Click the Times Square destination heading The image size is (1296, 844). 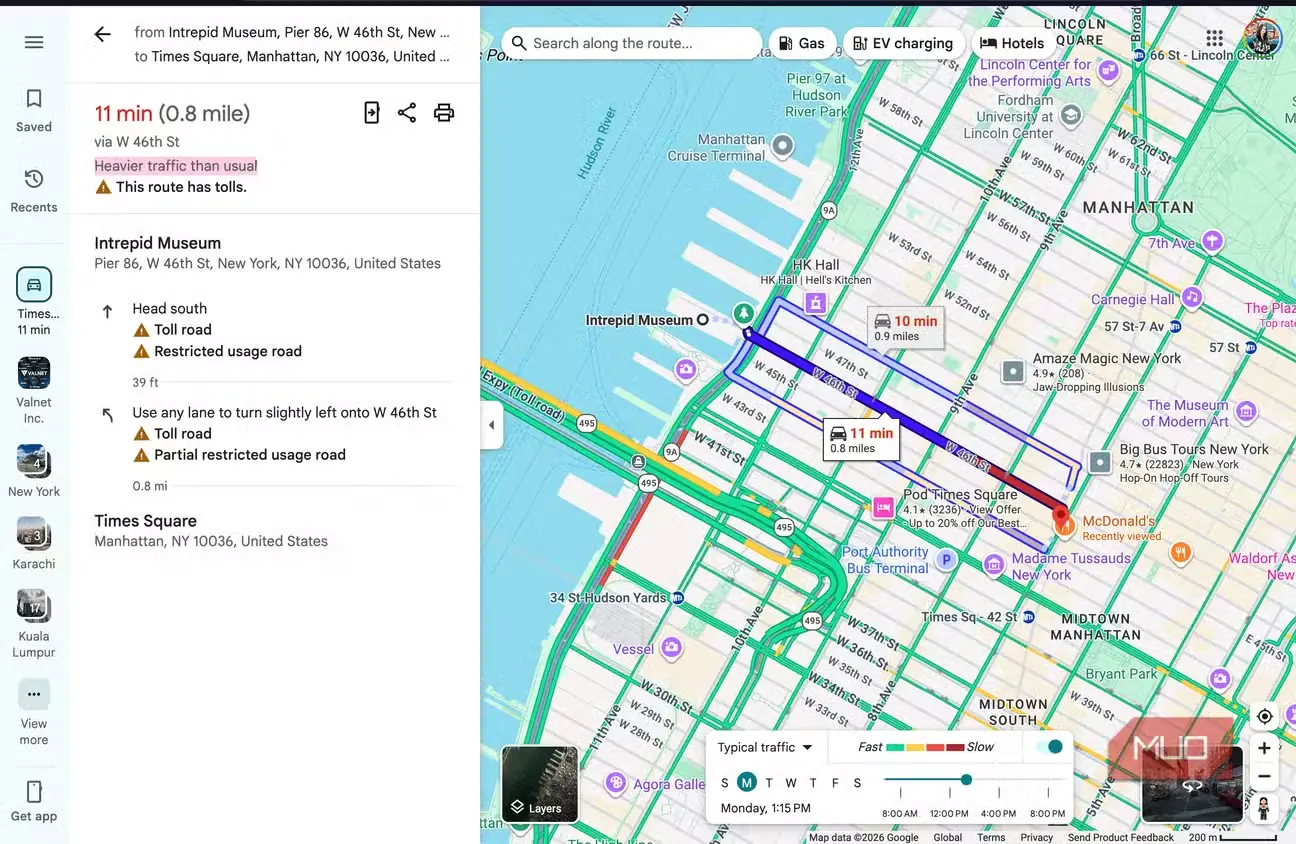tap(146, 521)
